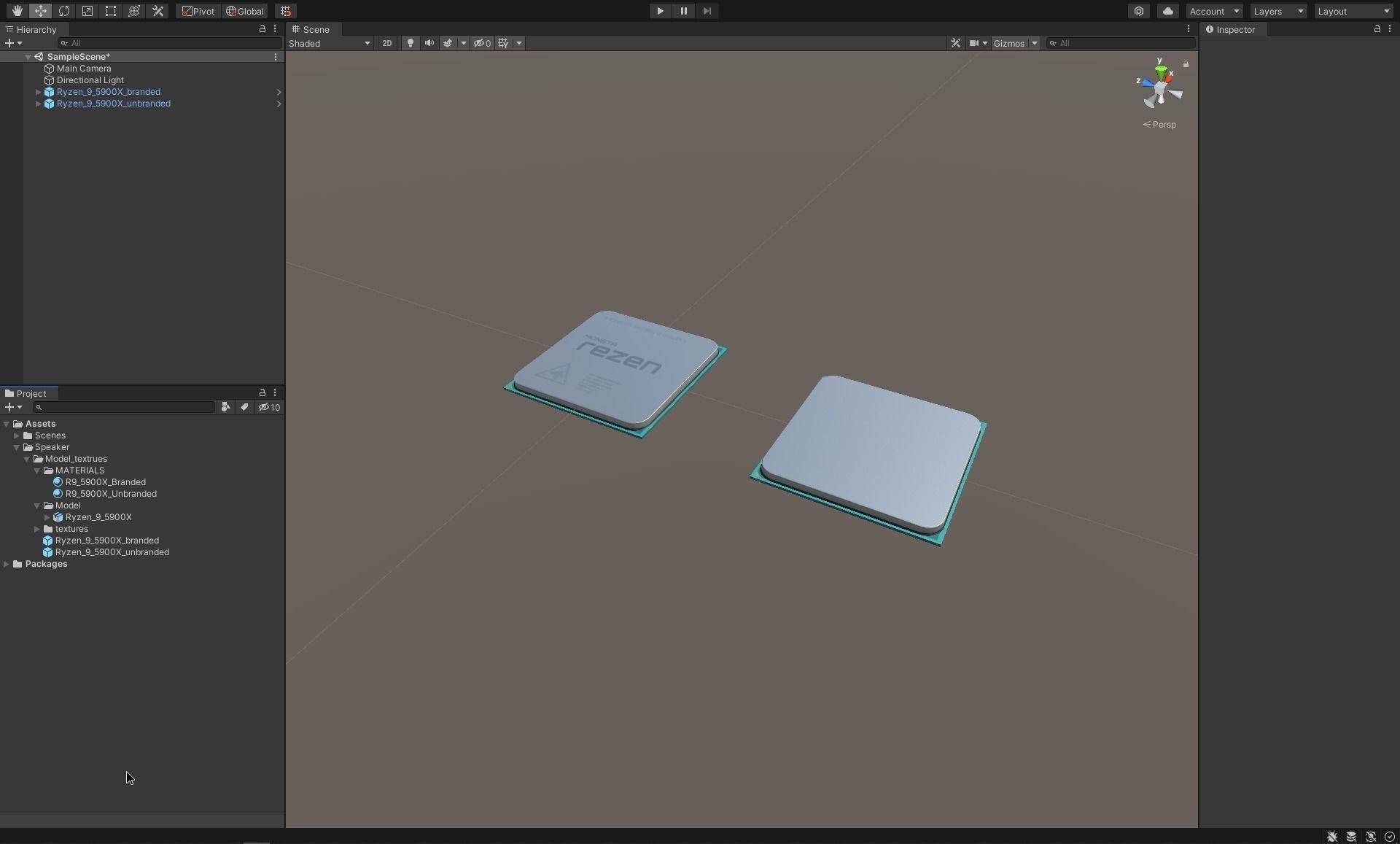Open prefab arrow for Ryzen_9_5900X_unbranded

(x=279, y=104)
